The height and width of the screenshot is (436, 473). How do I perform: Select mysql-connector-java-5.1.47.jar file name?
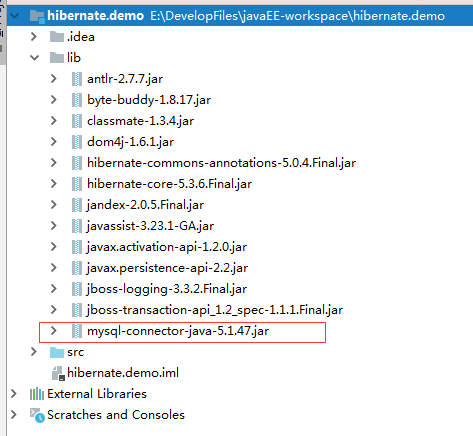[178, 331]
